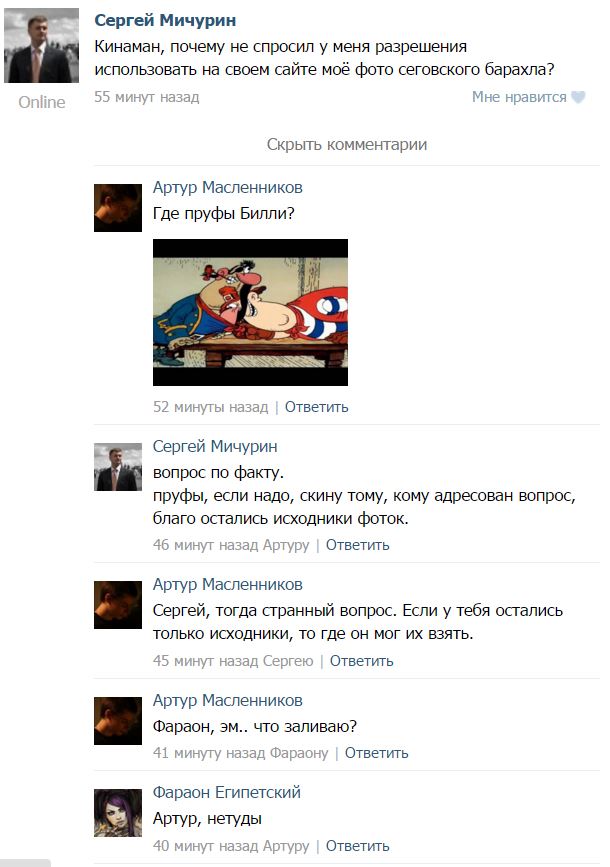Collapse comments via Скрыть комментарии
Image resolution: width=610 pixels, height=867 pixels.
pyautogui.click(x=347, y=144)
